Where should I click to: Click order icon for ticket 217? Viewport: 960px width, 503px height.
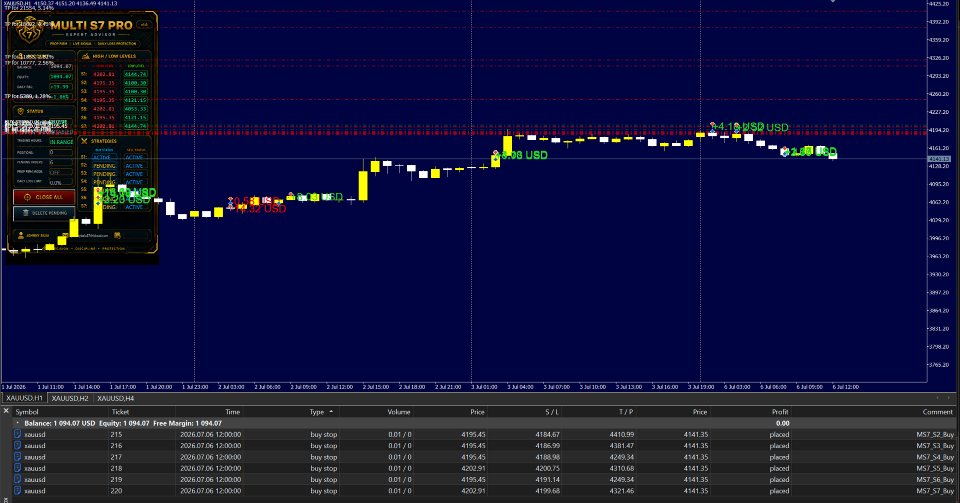(18, 457)
